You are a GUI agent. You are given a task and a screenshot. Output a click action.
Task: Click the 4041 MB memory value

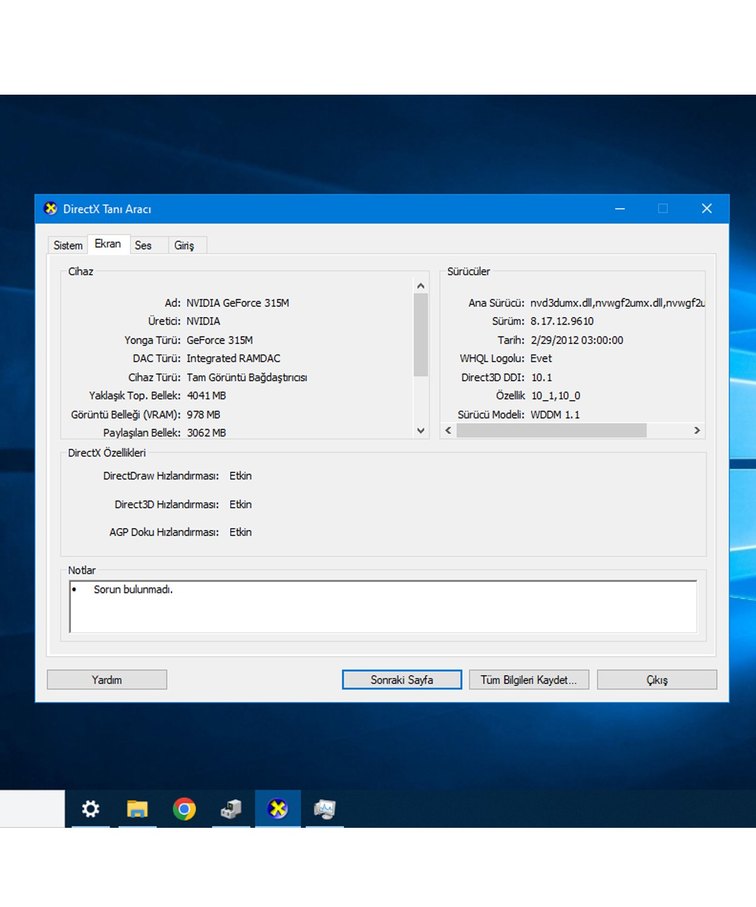click(206, 396)
